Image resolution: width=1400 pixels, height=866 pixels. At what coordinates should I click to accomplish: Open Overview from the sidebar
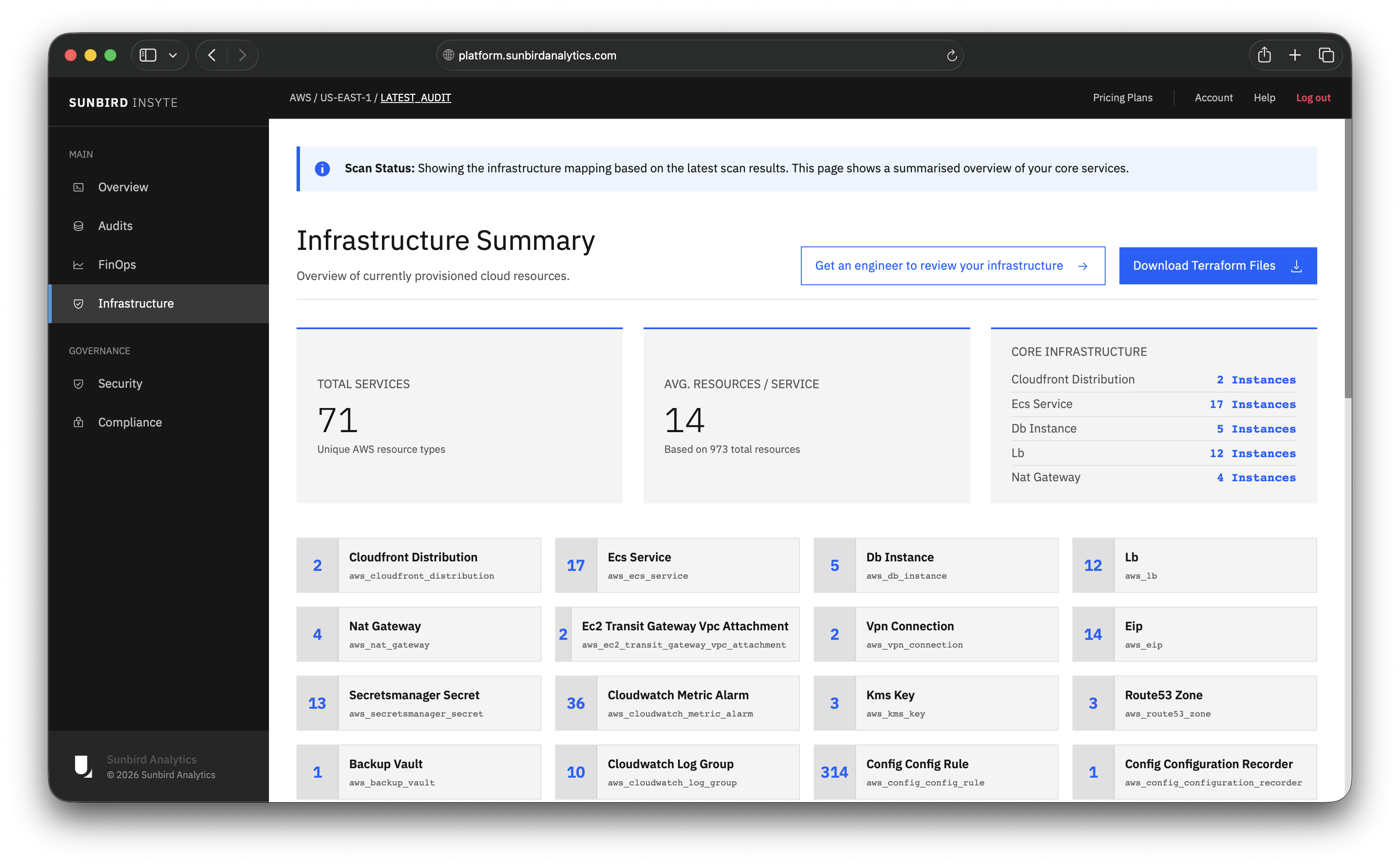tap(123, 187)
